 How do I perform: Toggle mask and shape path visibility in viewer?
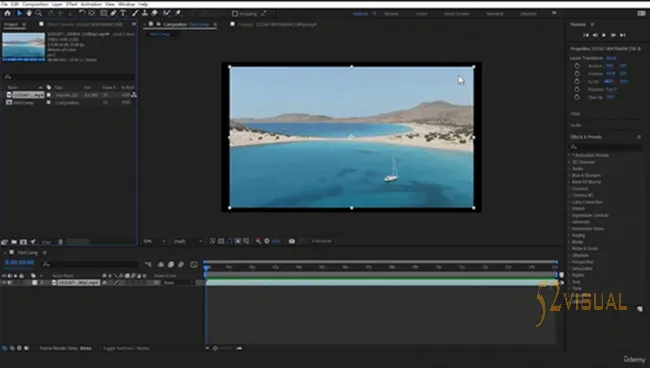[x=229, y=241]
